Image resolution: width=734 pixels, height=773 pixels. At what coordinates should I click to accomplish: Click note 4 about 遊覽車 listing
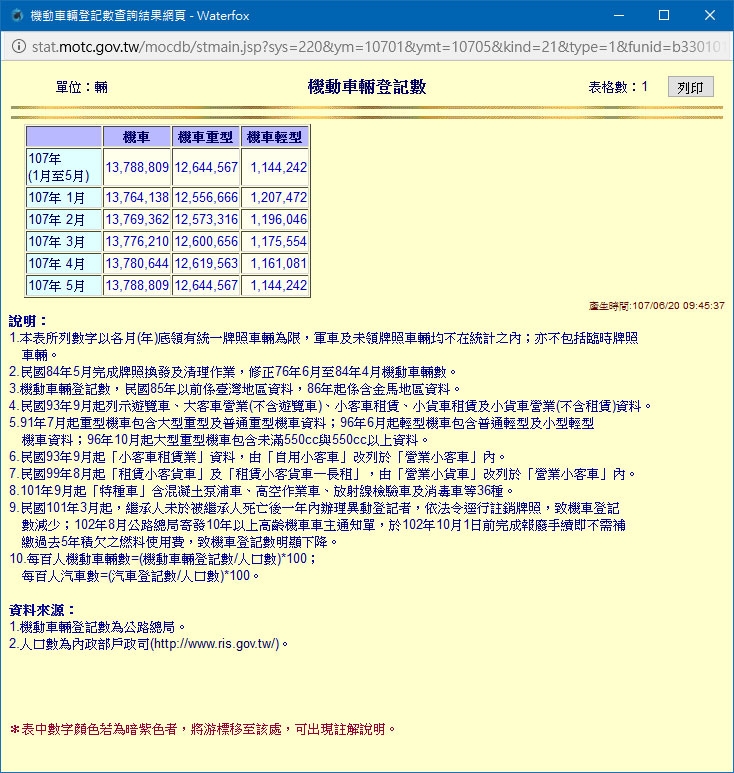click(x=331, y=406)
